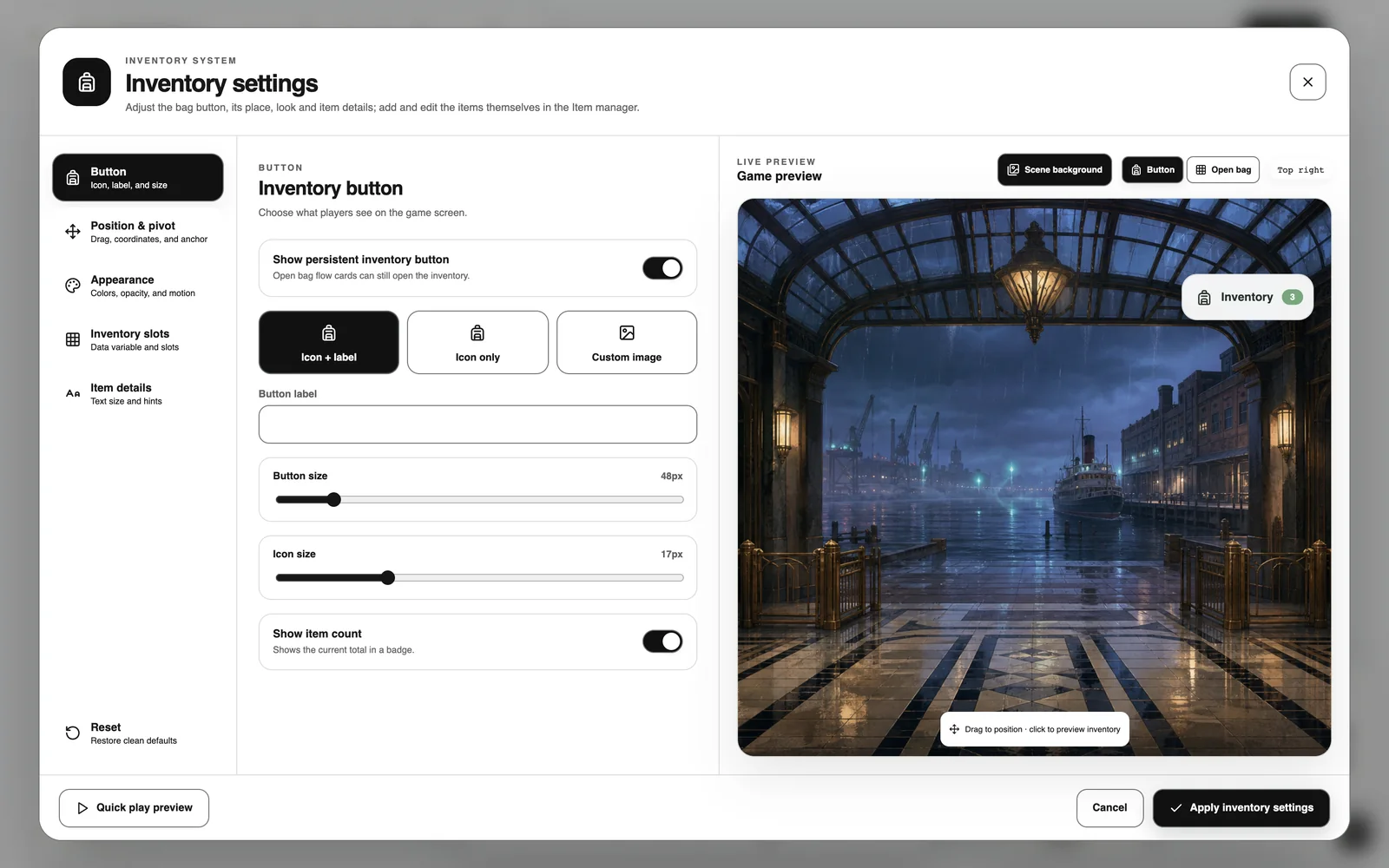Screen dimensions: 1389x868
Task: Click the play triangle icon in Quick play preview
Action: [82, 808]
